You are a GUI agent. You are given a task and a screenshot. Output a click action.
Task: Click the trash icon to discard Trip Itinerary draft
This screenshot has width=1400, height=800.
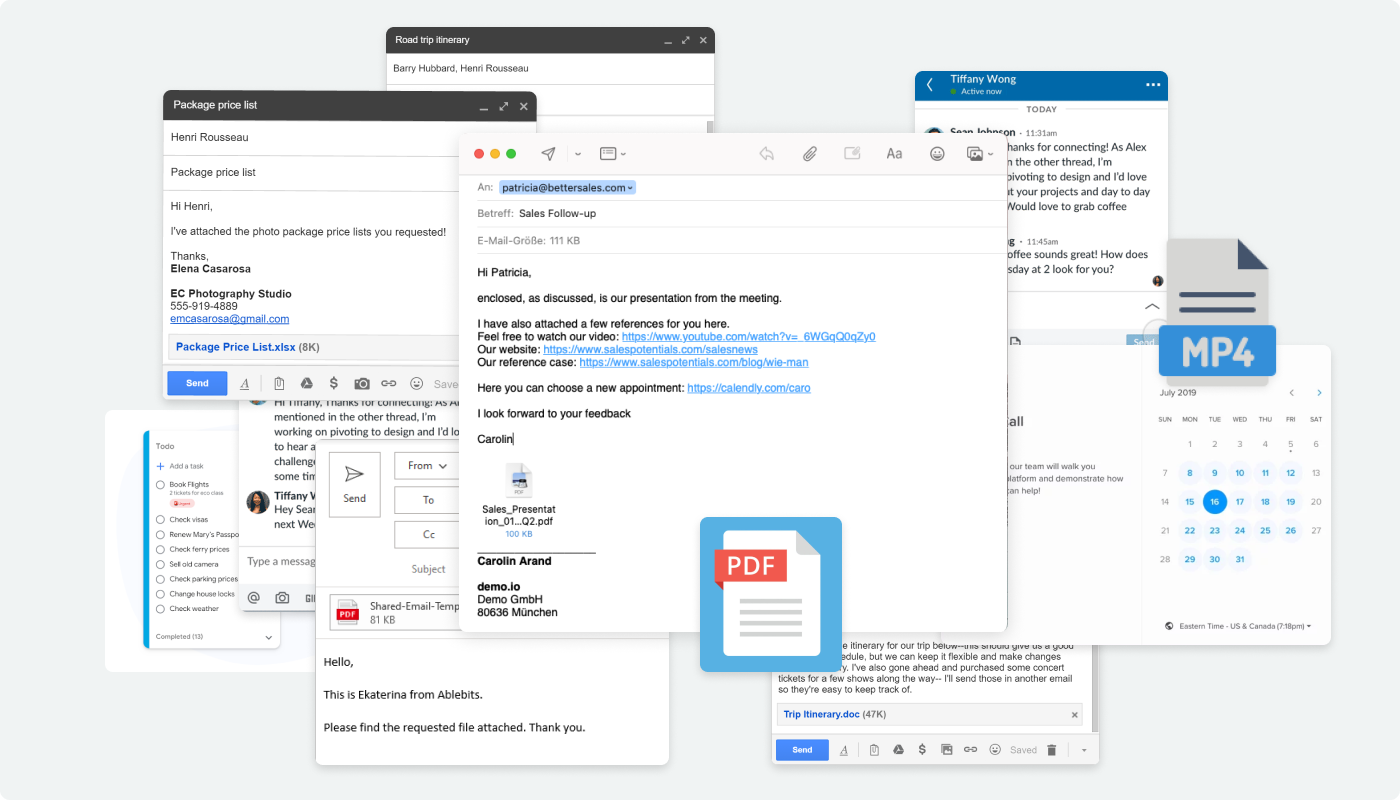1051,750
